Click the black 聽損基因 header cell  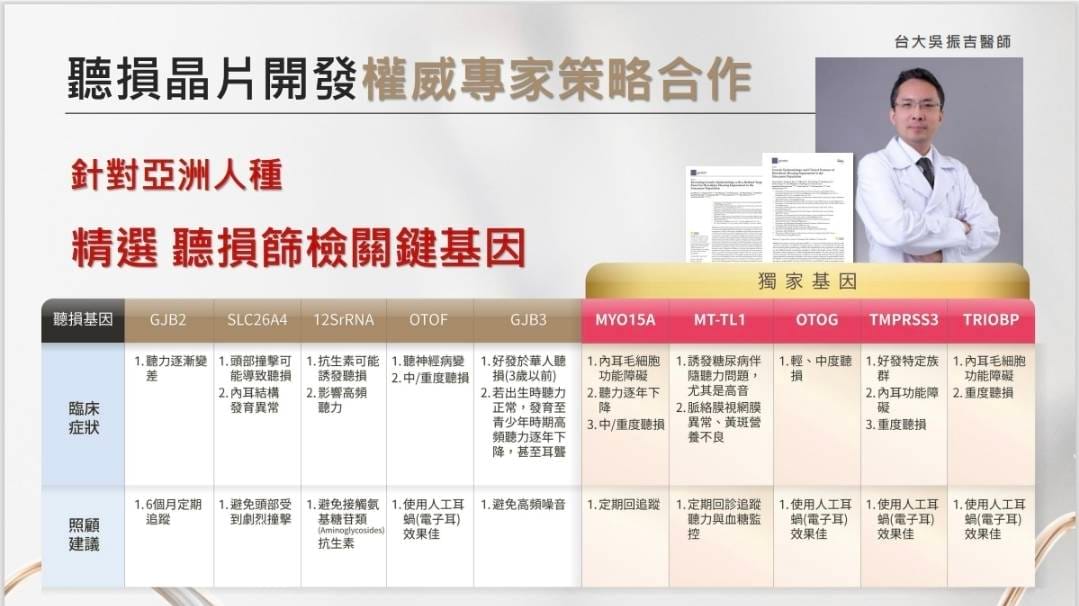[x=83, y=321]
